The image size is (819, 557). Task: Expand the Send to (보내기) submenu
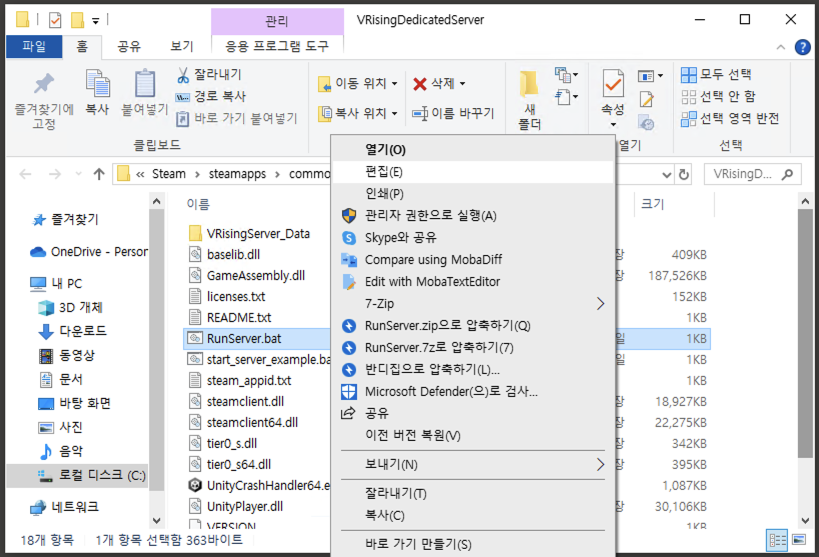(x=473, y=465)
